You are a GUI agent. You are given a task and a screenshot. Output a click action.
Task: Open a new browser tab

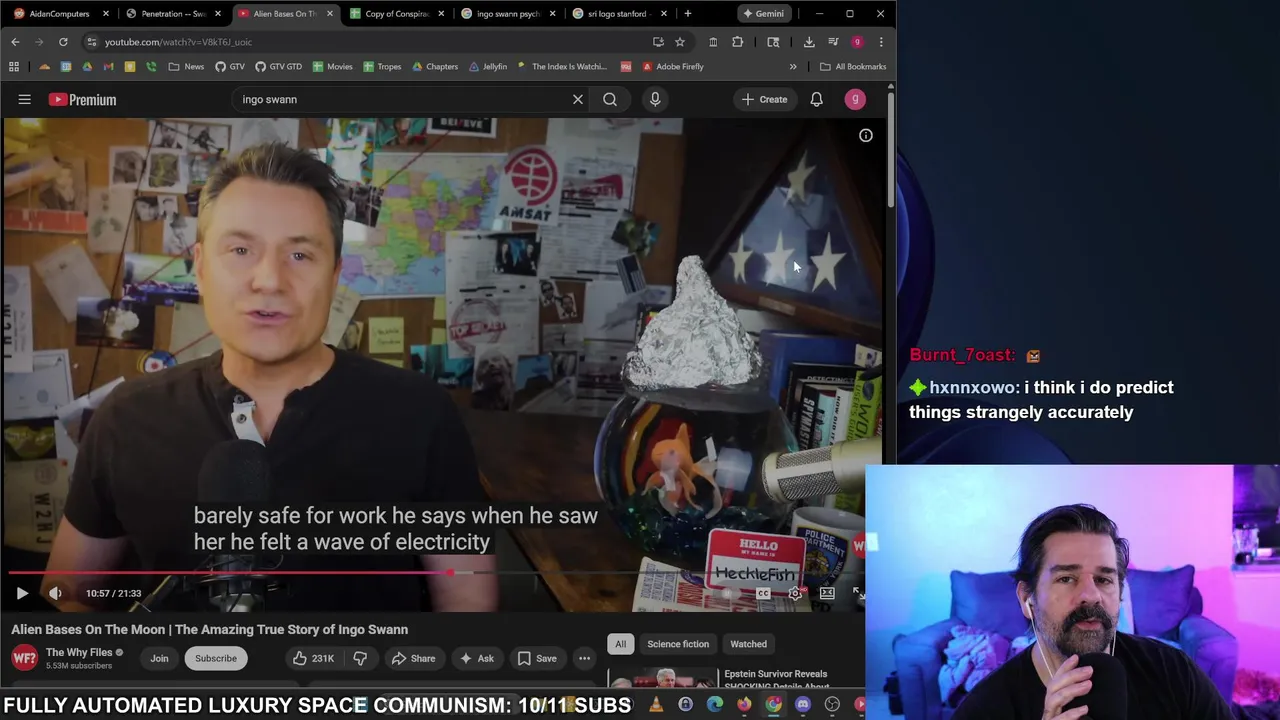pyautogui.click(x=687, y=14)
